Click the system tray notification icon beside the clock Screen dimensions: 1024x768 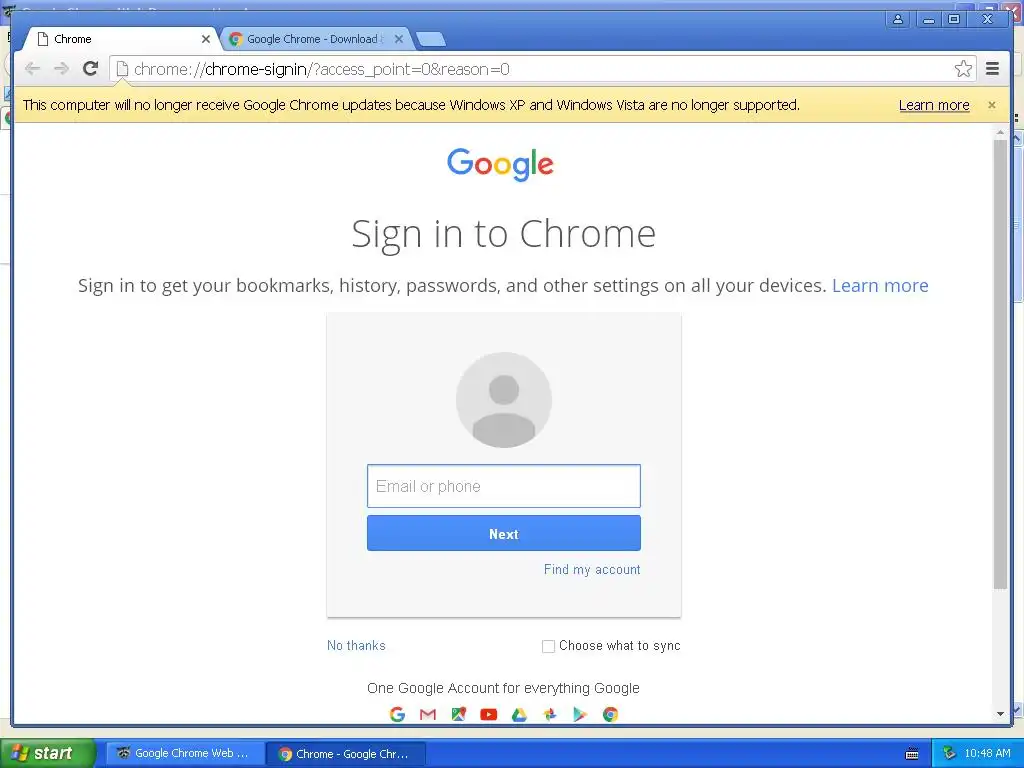[x=949, y=753]
